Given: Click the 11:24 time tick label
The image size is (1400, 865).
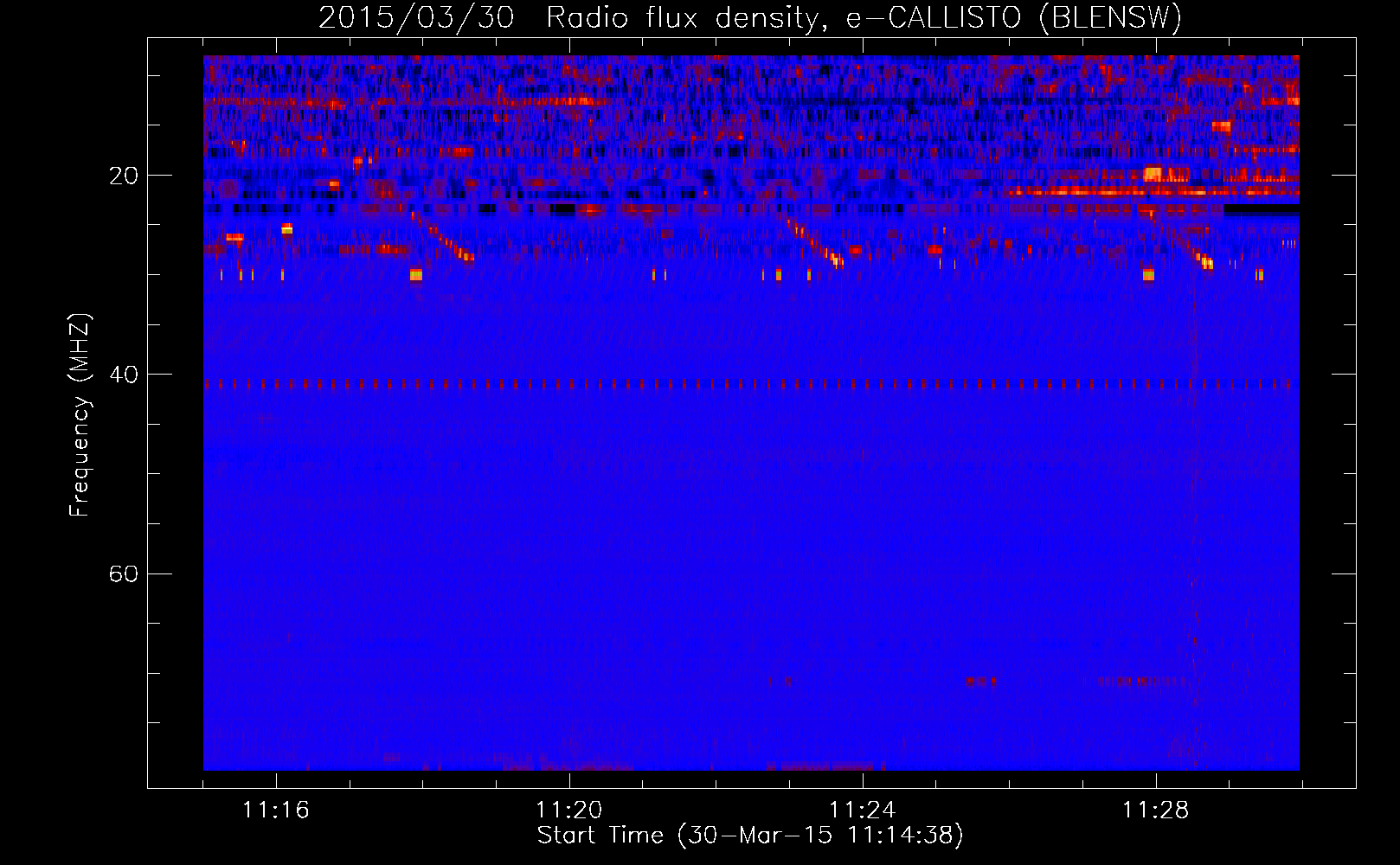Looking at the screenshot, I should pos(862,811).
